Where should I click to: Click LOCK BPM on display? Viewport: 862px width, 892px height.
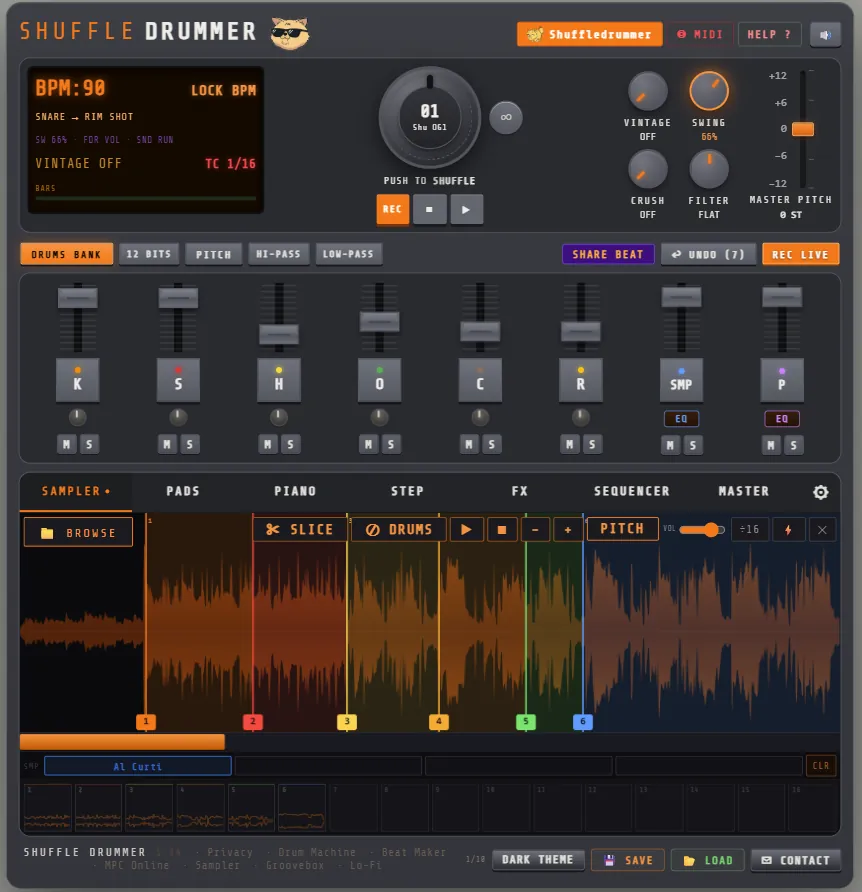(223, 90)
